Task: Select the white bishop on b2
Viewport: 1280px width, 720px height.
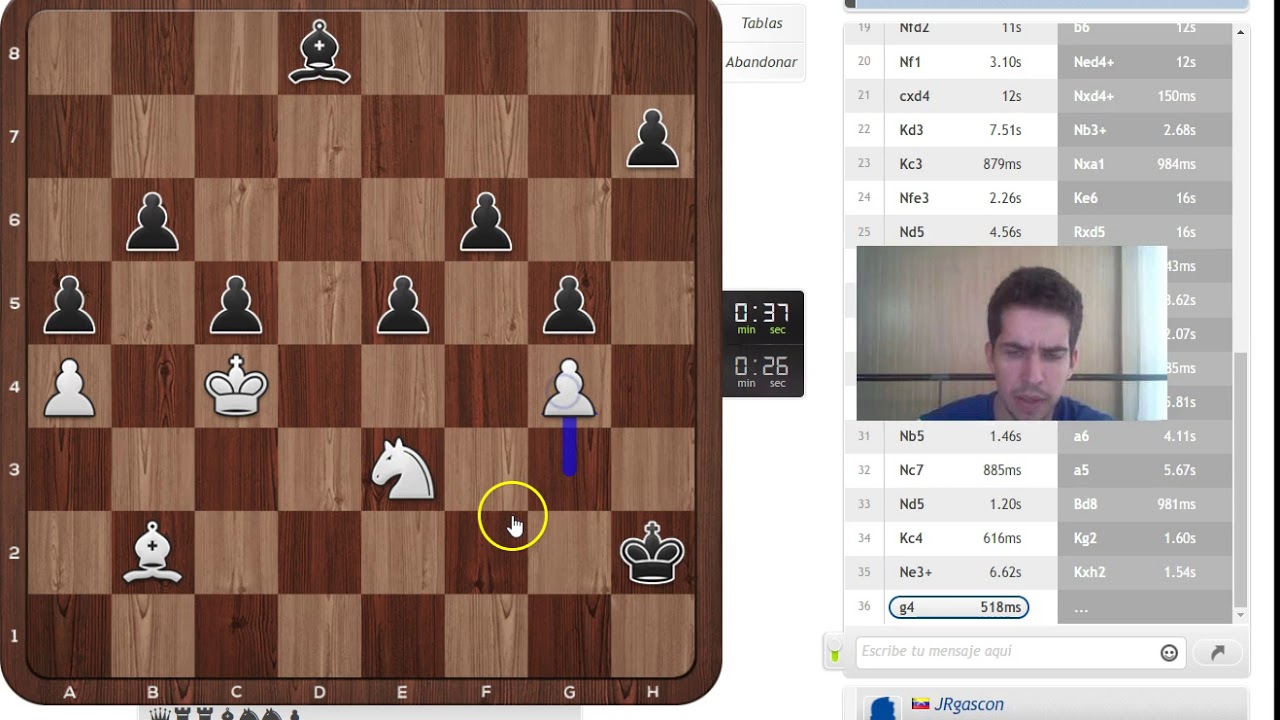Action: pos(152,552)
